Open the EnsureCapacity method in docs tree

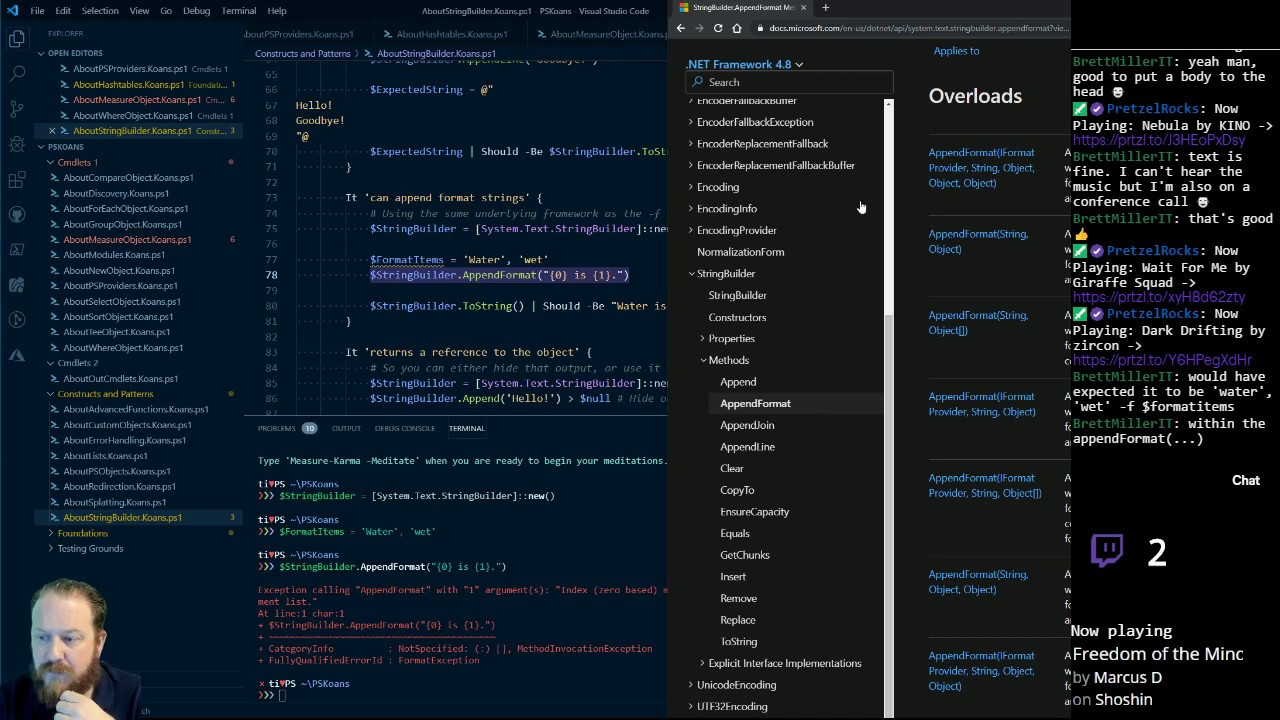point(755,512)
